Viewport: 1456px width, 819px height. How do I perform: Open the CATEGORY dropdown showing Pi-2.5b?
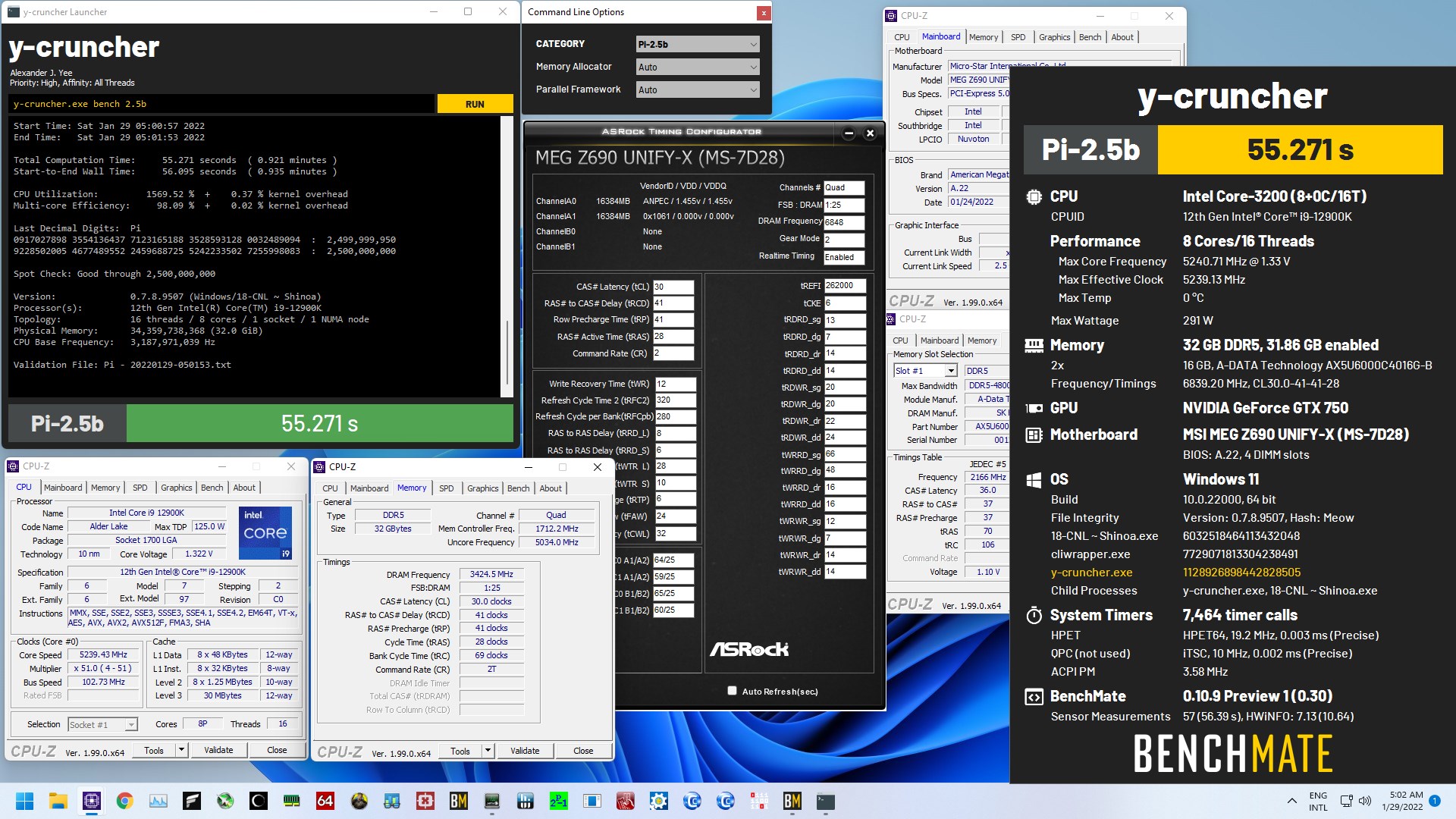[697, 45]
